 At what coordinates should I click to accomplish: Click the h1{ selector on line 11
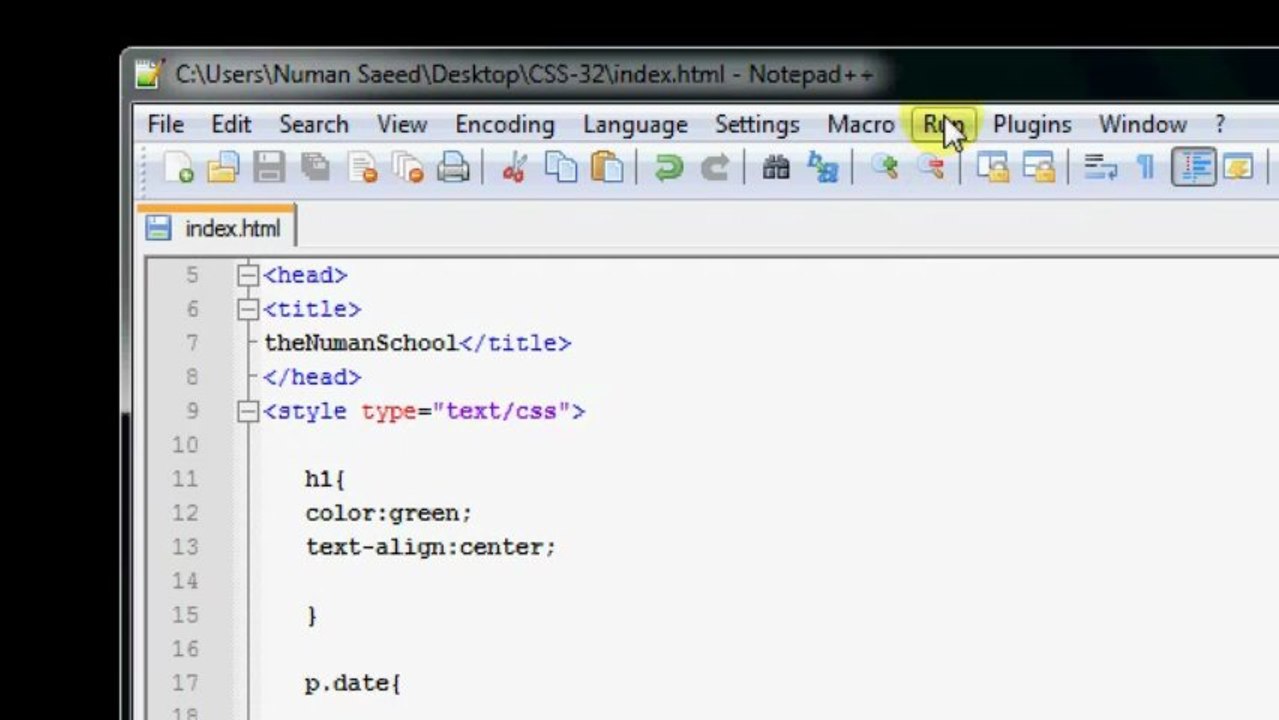click(x=325, y=479)
